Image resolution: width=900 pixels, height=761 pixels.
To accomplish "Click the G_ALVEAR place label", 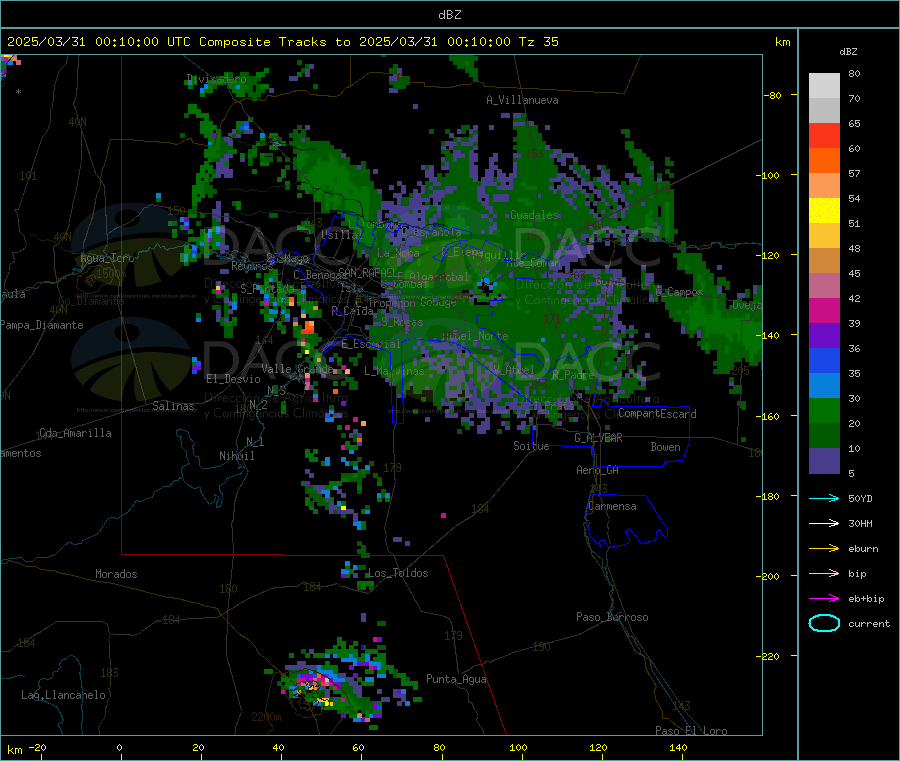I will (599, 438).
